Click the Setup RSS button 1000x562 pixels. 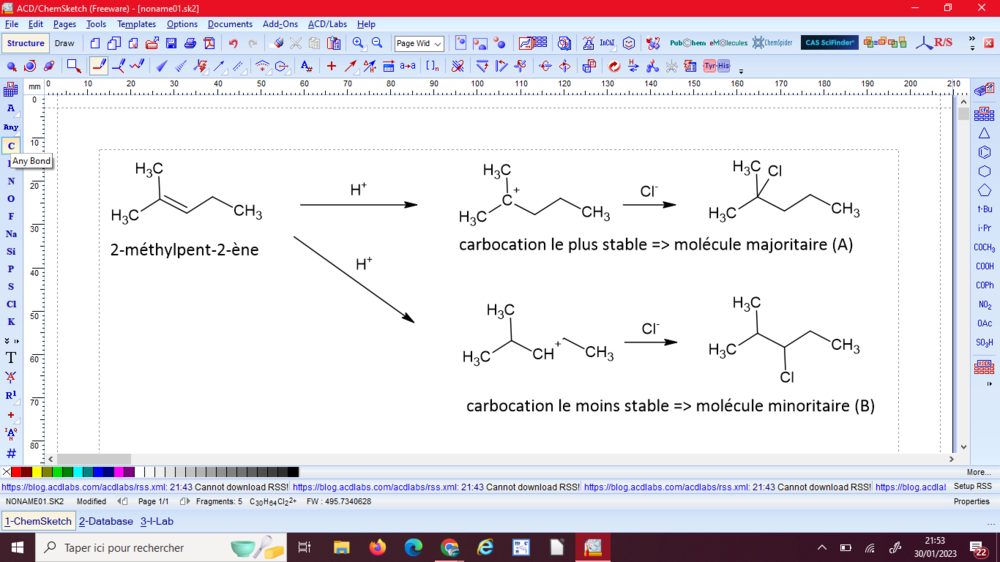tap(972, 487)
